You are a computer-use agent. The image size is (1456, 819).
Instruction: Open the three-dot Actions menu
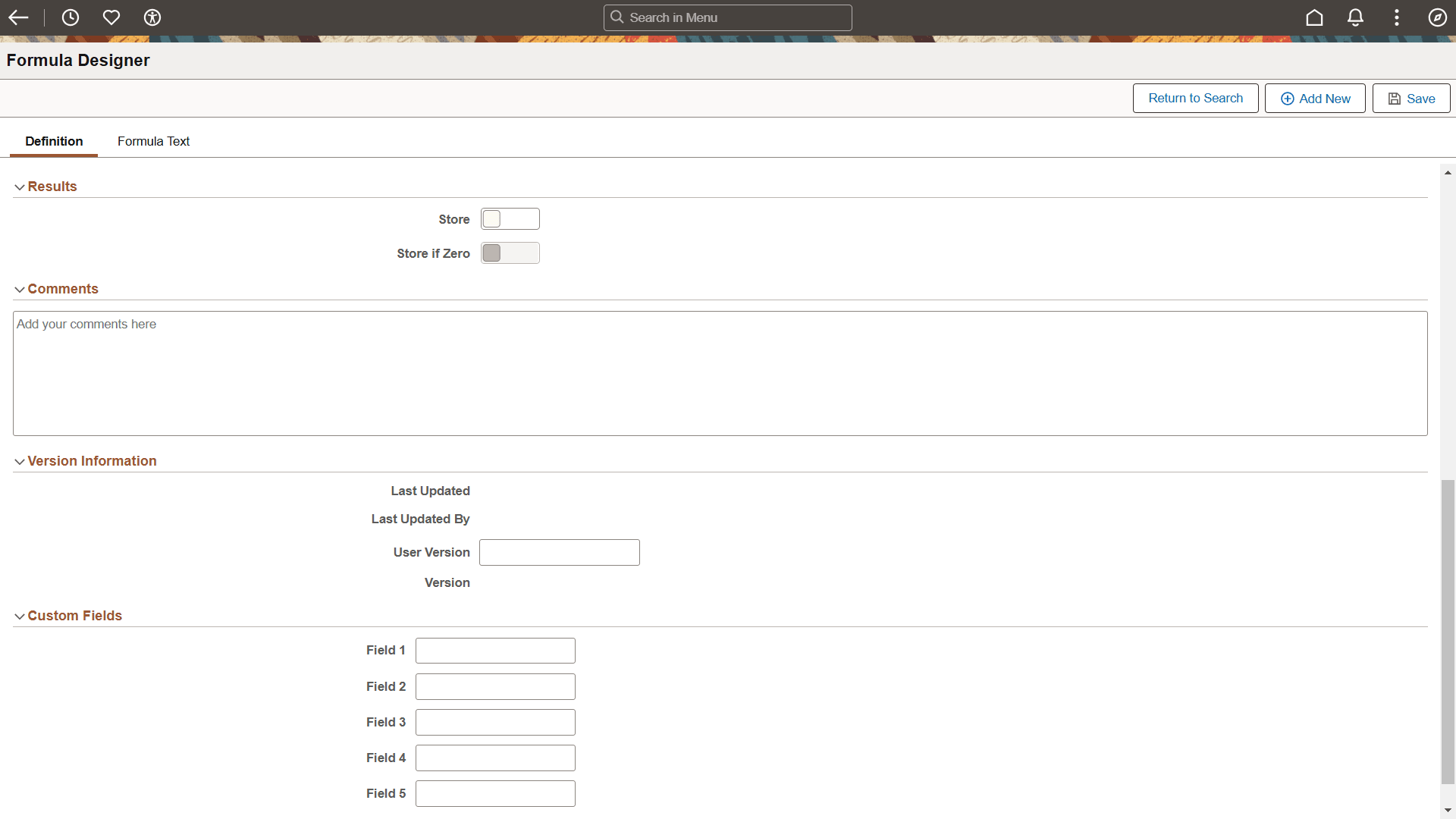(1396, 17)
